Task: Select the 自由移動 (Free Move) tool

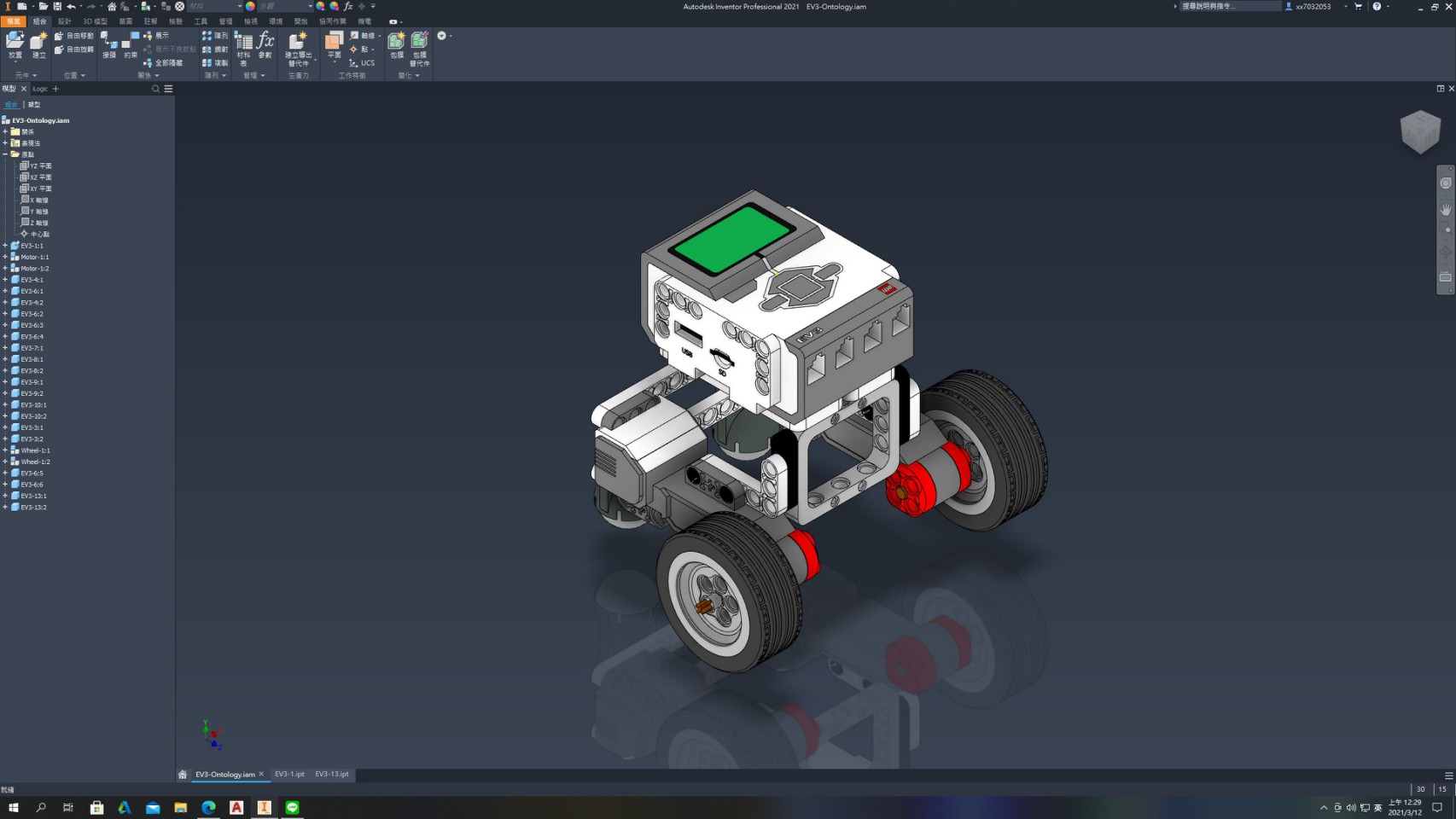Action: point(73,36)
